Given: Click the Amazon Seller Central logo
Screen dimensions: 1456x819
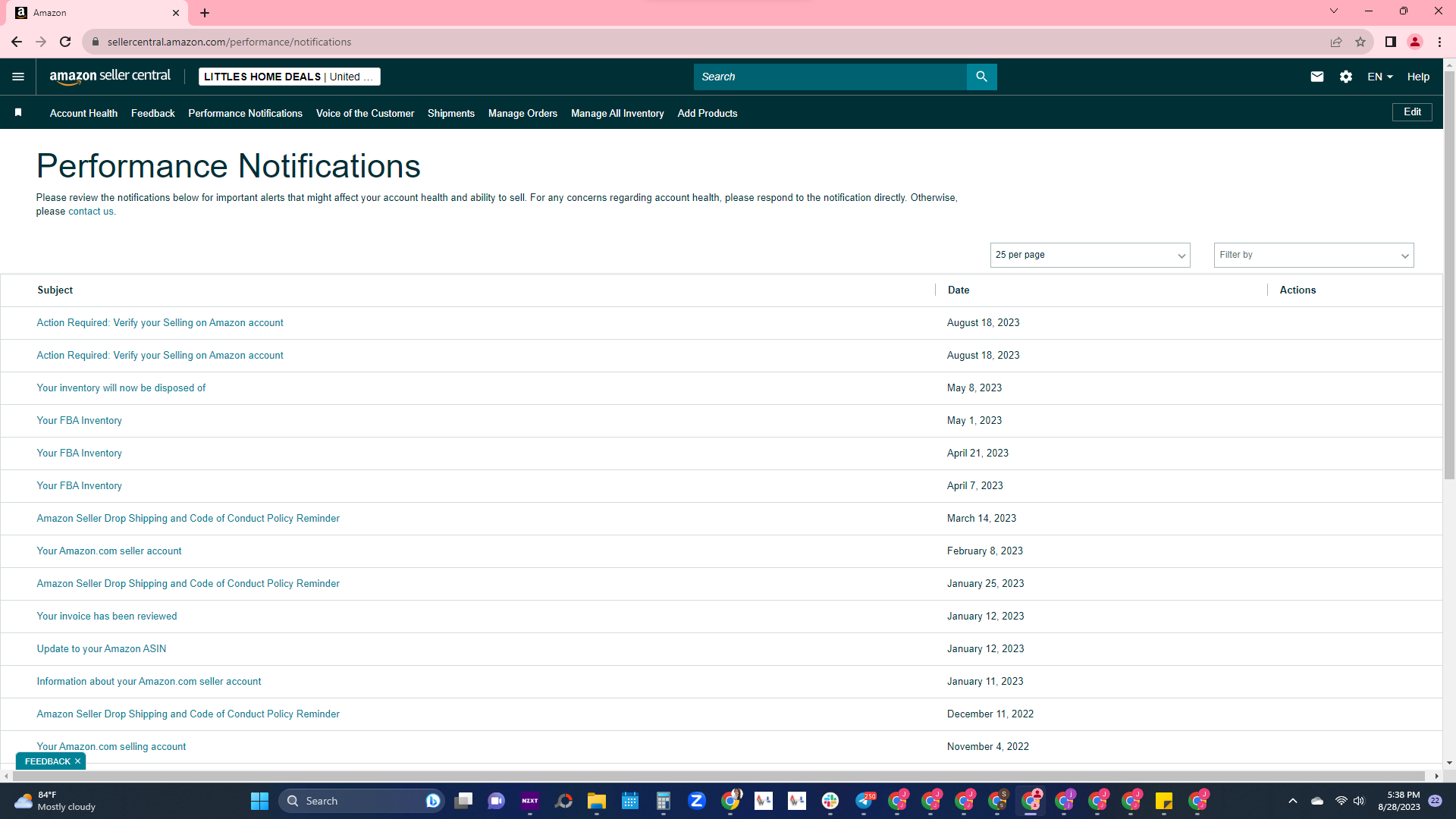Looking at the screenshot, I should click(x=110, y=77).
